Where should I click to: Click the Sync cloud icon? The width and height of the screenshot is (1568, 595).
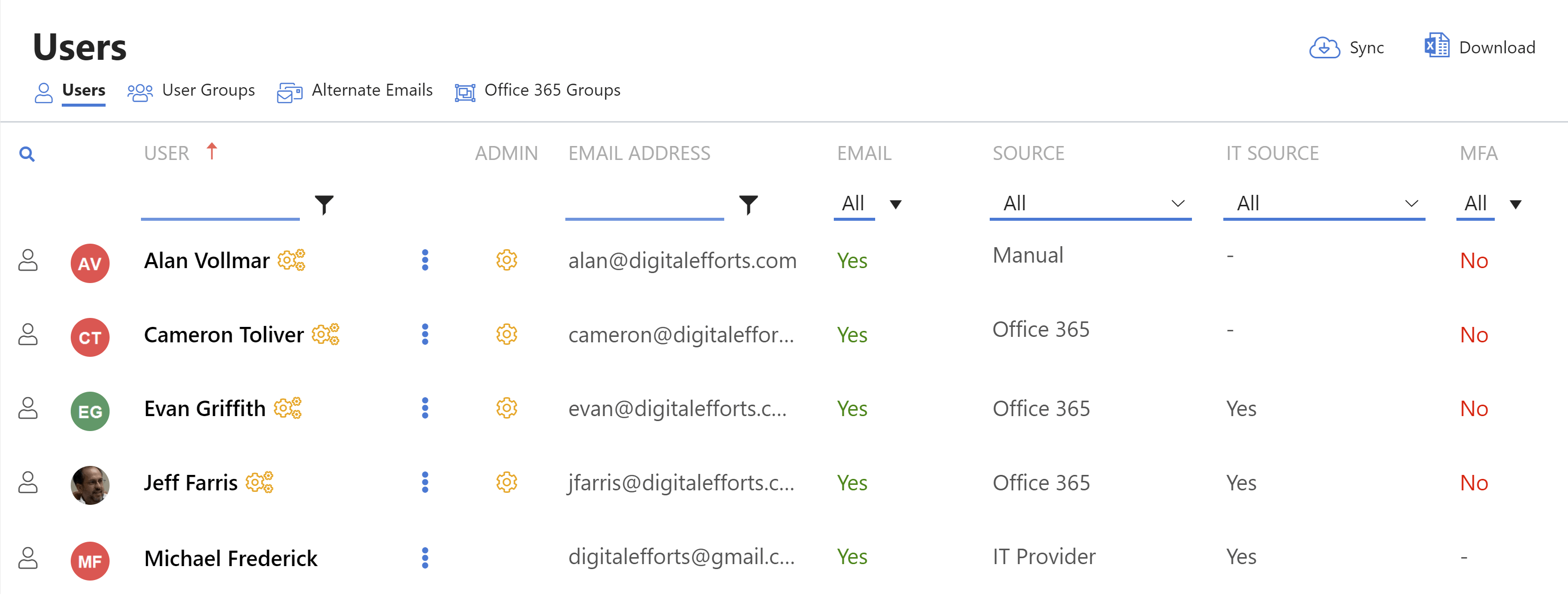point(1324,47)
